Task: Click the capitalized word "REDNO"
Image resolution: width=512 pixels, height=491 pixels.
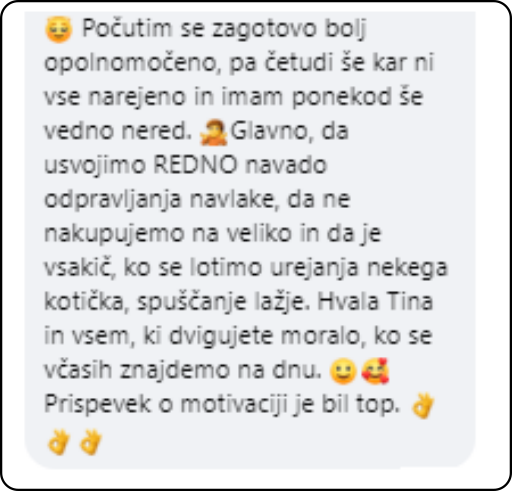Action: [x=195, y=164]
